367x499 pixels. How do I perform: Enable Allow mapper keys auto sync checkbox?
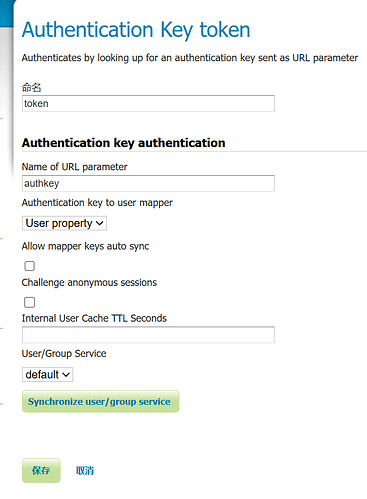point(30,266)
